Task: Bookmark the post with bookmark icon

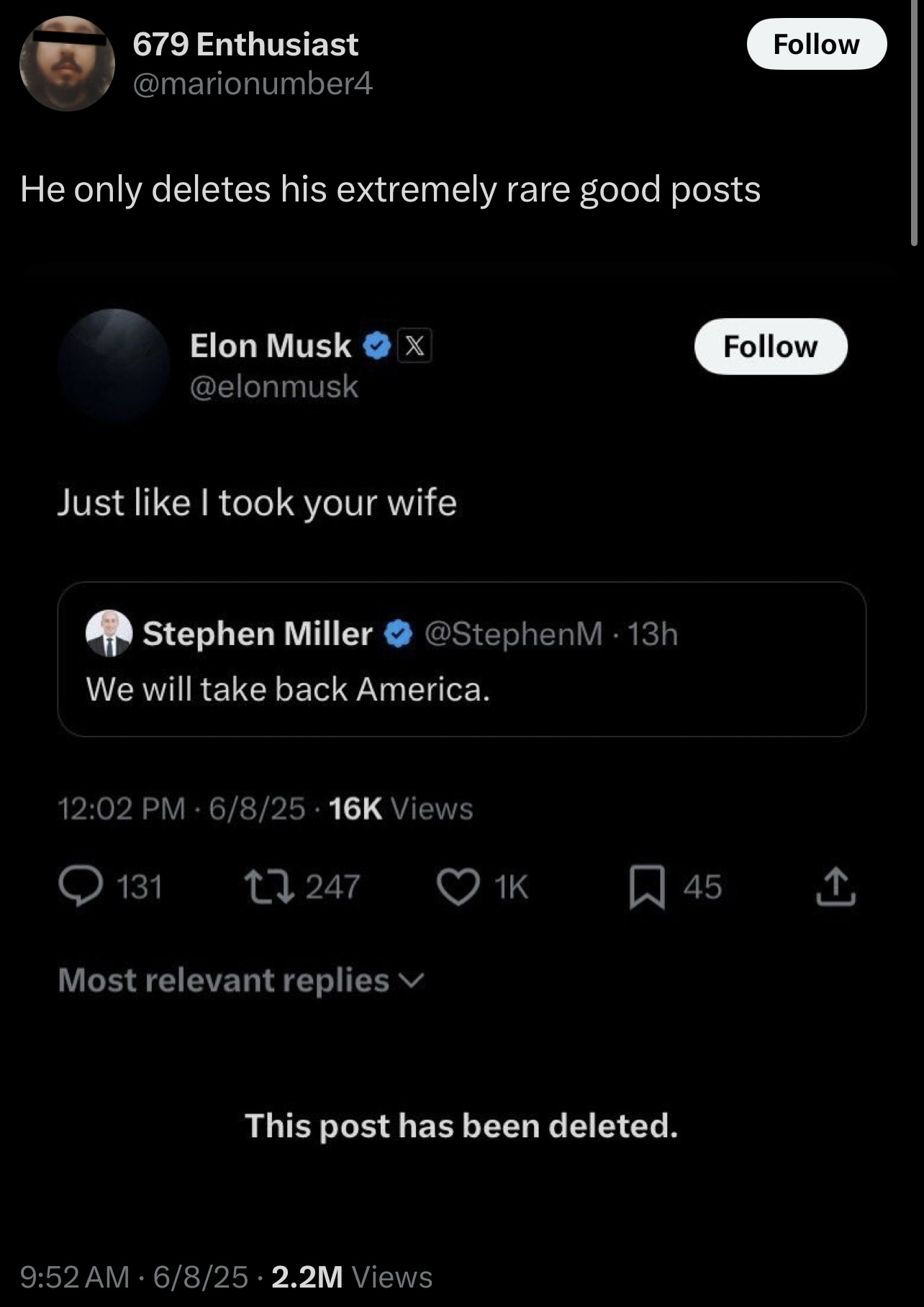Action: pyautogui.click(x=647, y=887)
